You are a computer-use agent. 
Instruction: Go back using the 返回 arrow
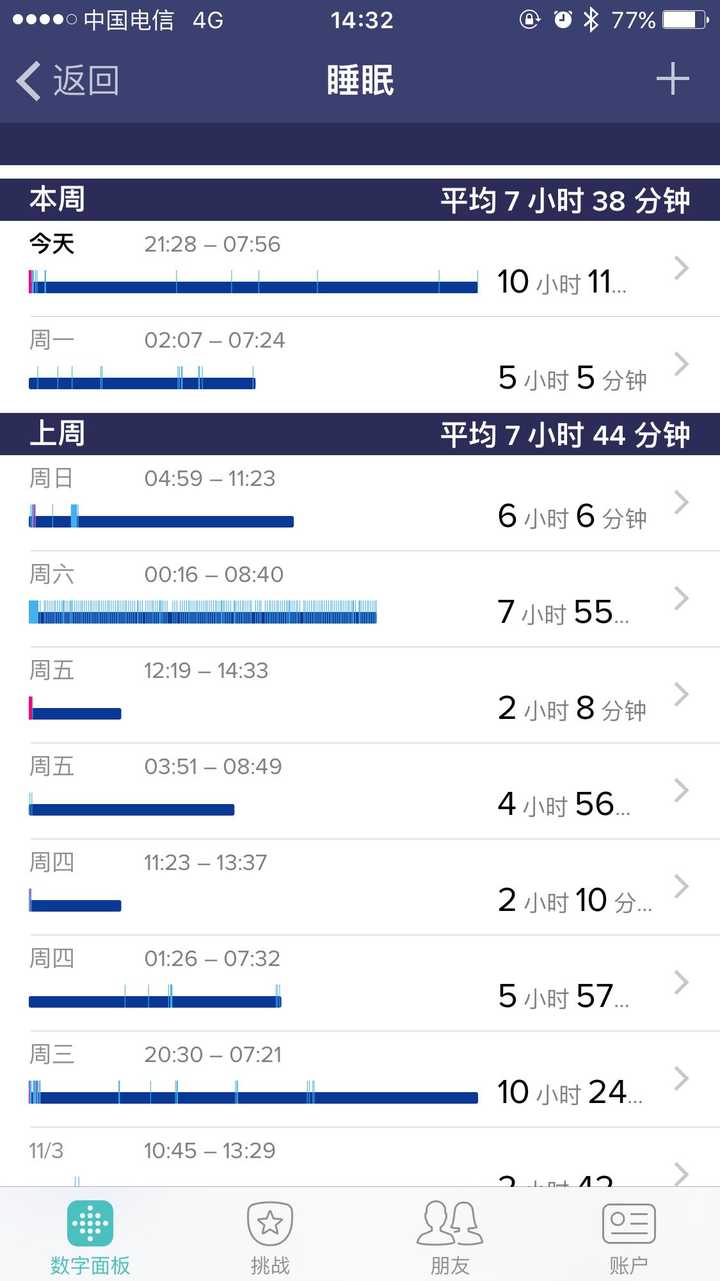click(67, 80)
